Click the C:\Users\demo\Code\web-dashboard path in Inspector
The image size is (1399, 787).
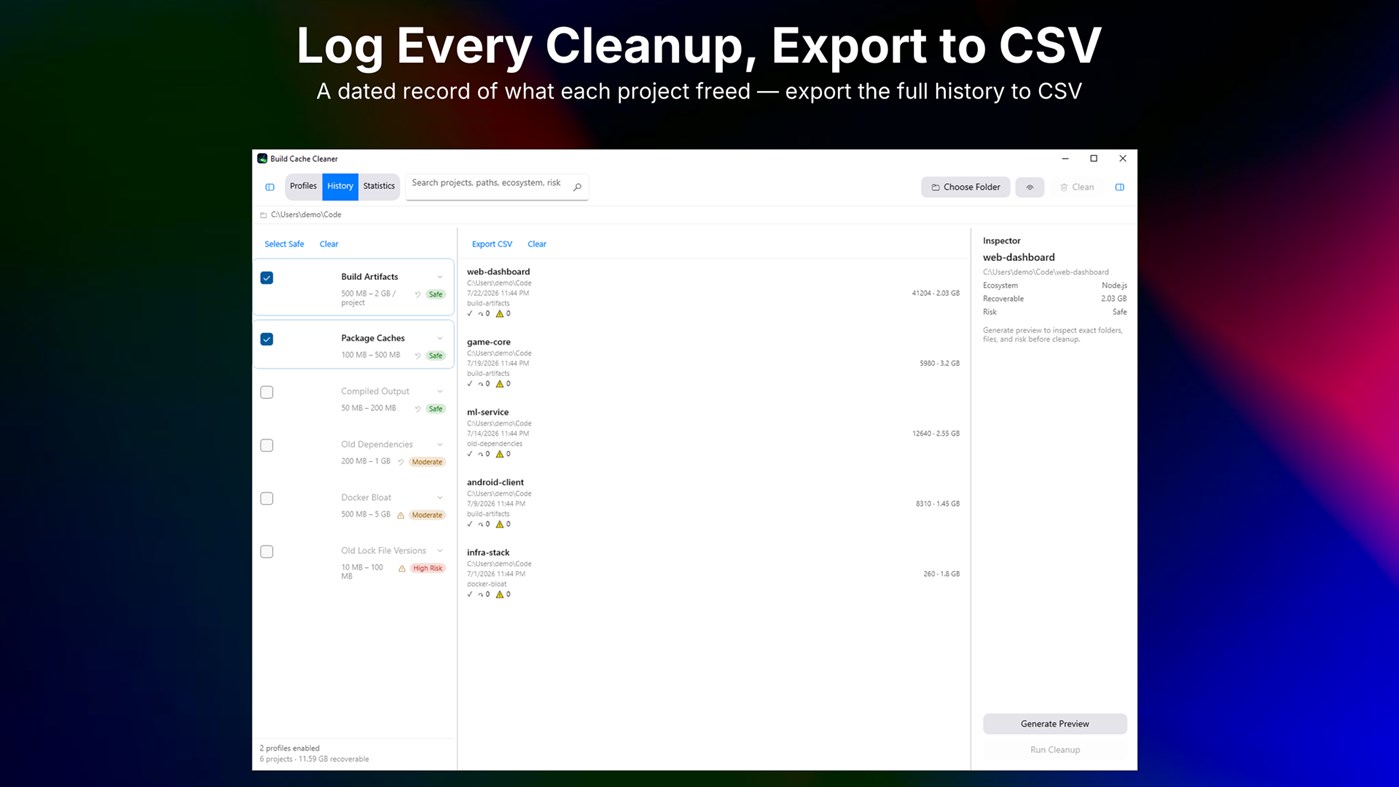tap(1046, 272)
